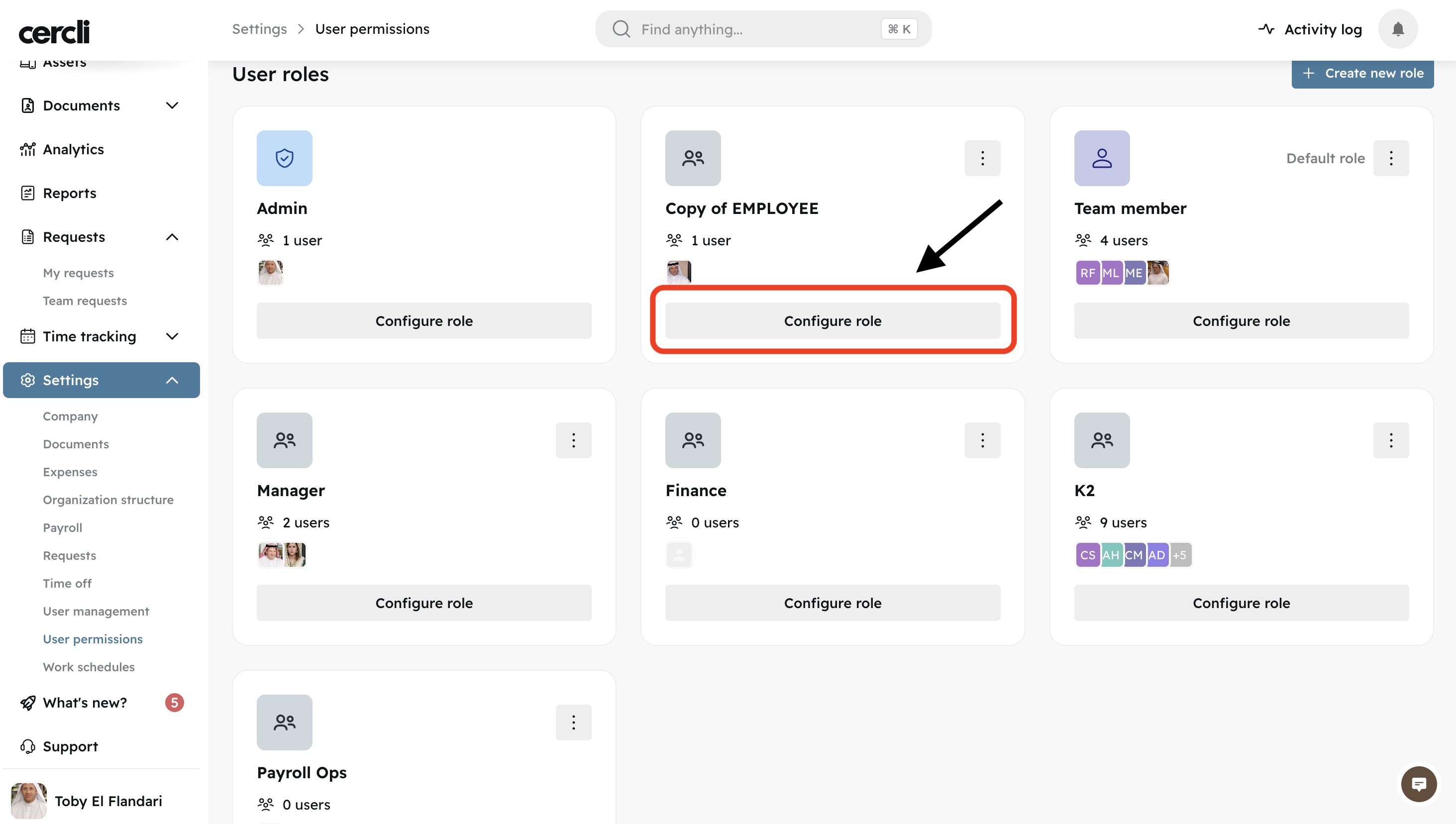The width and height of the screenshot is (1456, 824).
Task: Click the Copy of EMPLOYEE group icon
Action: coord(693,158)
